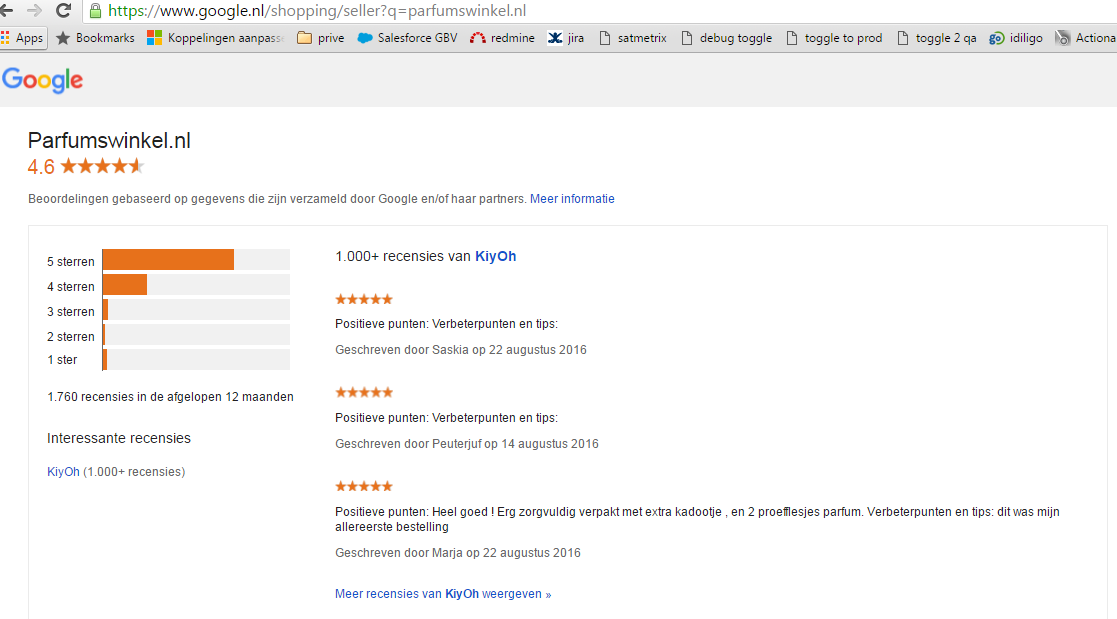Click the five stars on Saskia's review
The width and height of the screenshot is (1117, 619).
click(x=364, y=299)
